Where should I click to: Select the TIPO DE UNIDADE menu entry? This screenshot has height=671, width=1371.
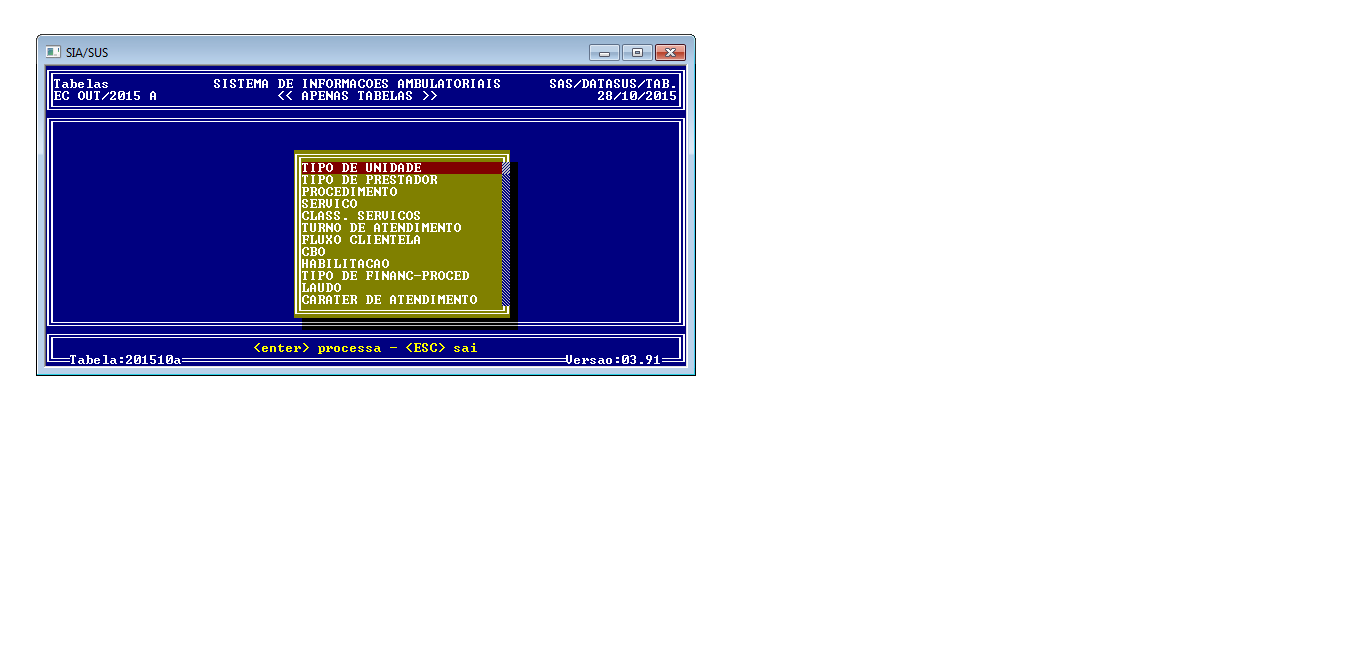click(x=362, y=168)
